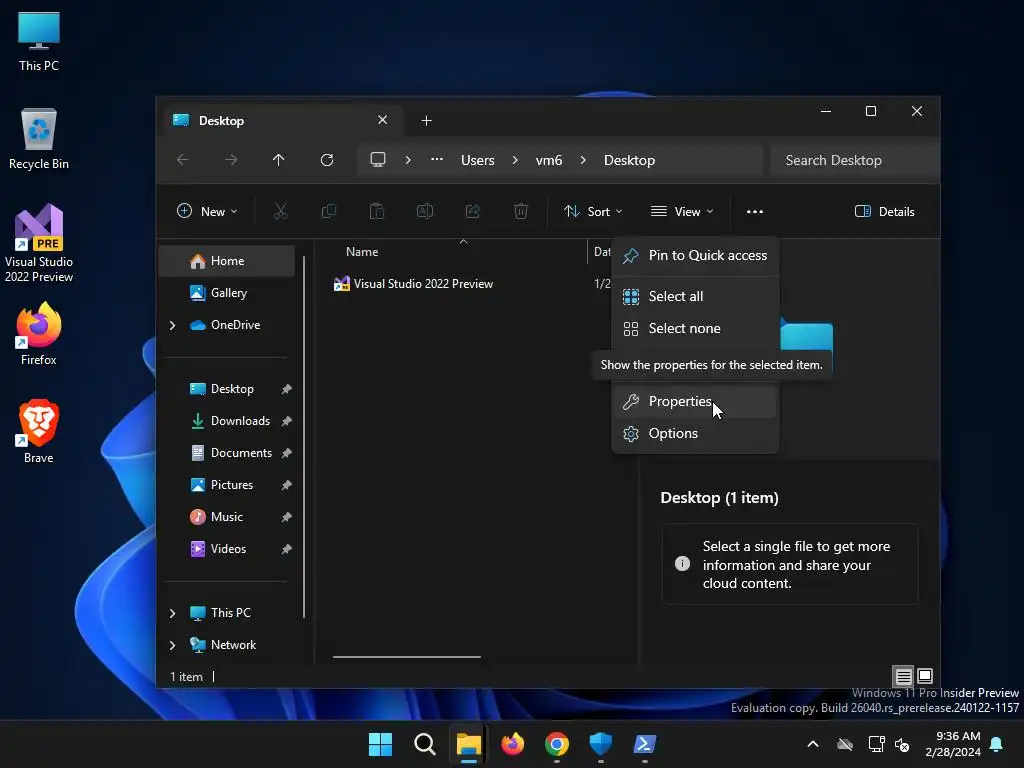This screenshot has width=1024, height=768.
Task: Open the Windows Start menu
Action: (x=380, y=744)
